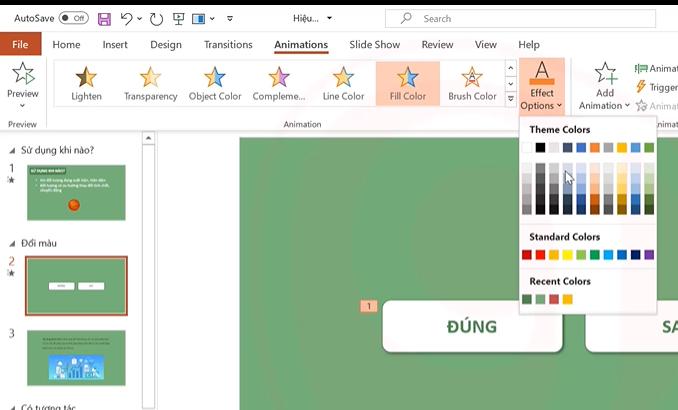Click the ĐÚNG button on the slide
Viewport: 678px width, 410px height.
472,327
